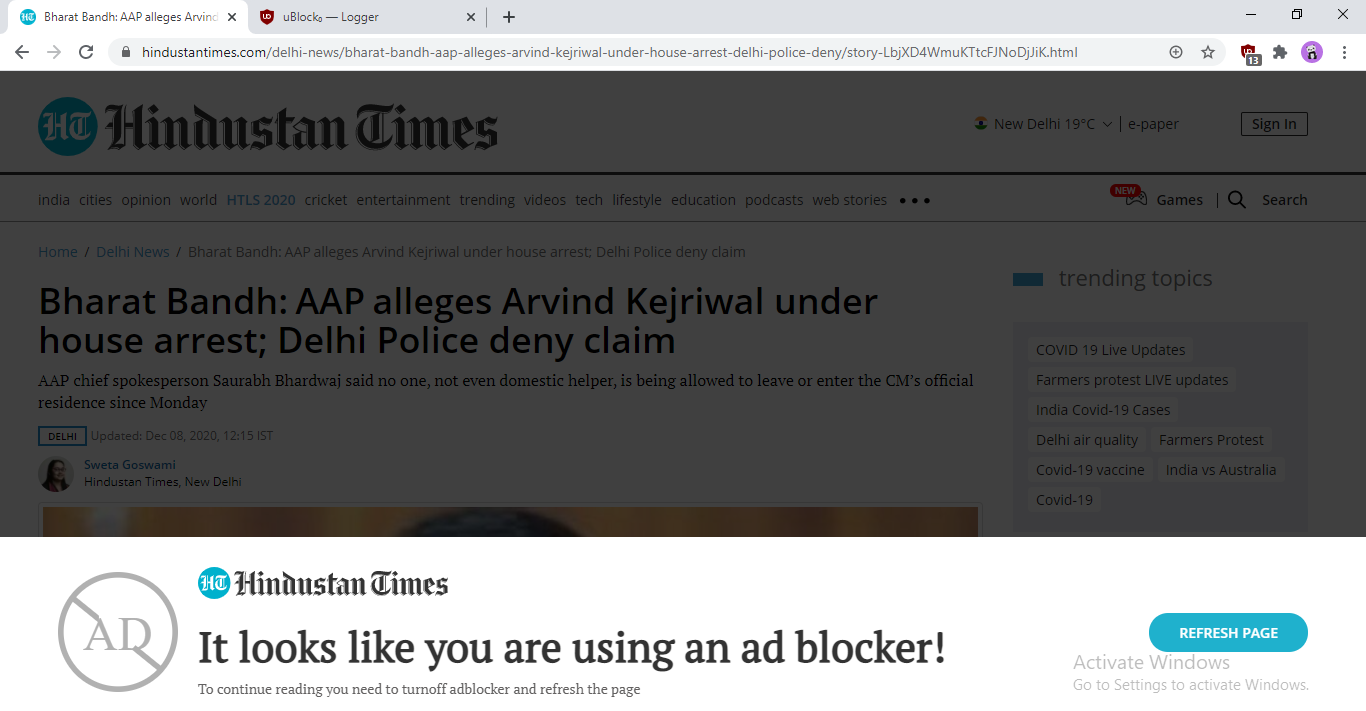The image size is (1366, 711).
Task: Click the Sweta Goswami author name
Action: [130, 464]
